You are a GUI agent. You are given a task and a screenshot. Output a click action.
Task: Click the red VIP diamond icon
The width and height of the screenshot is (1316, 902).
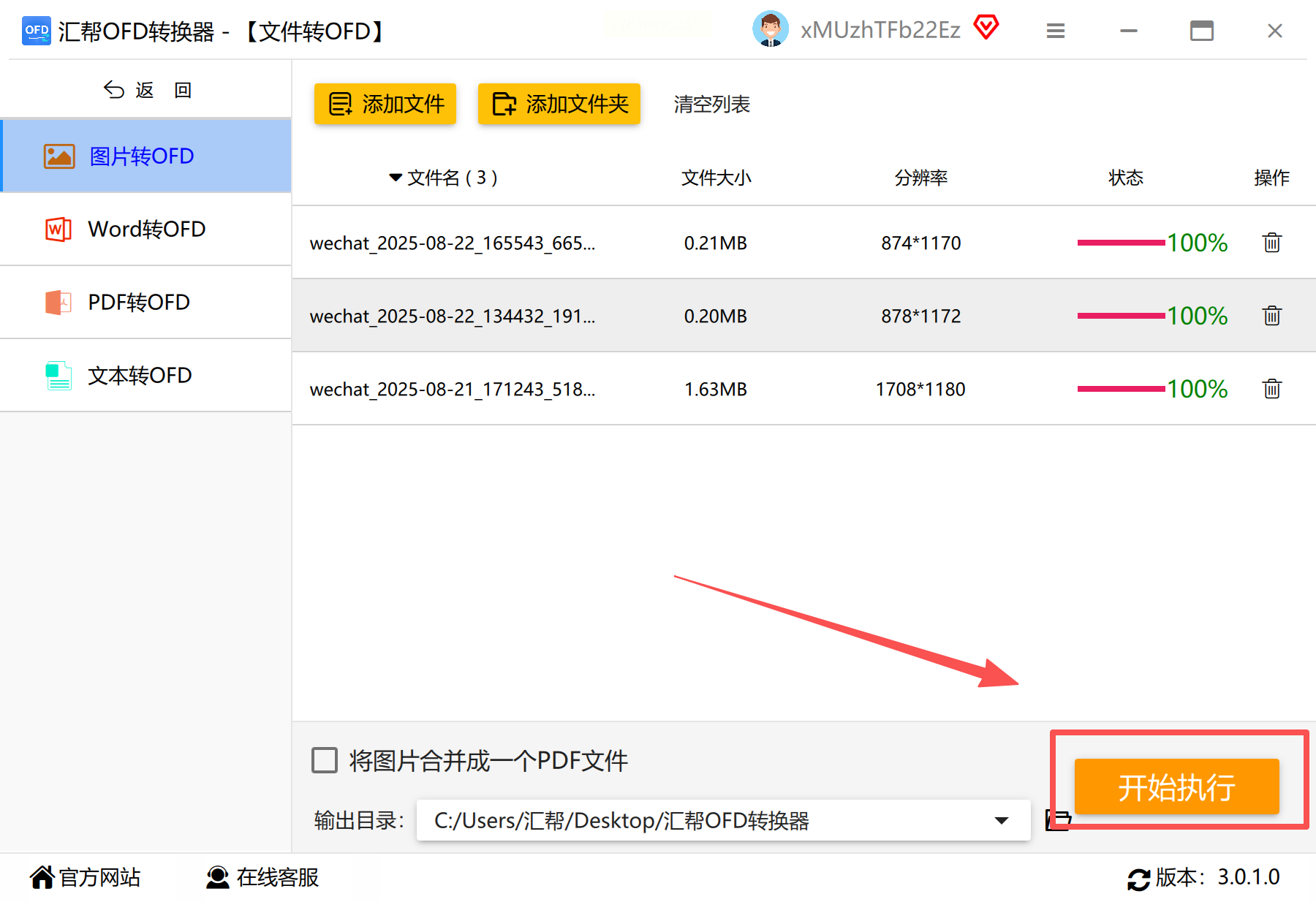click(986, 28)
